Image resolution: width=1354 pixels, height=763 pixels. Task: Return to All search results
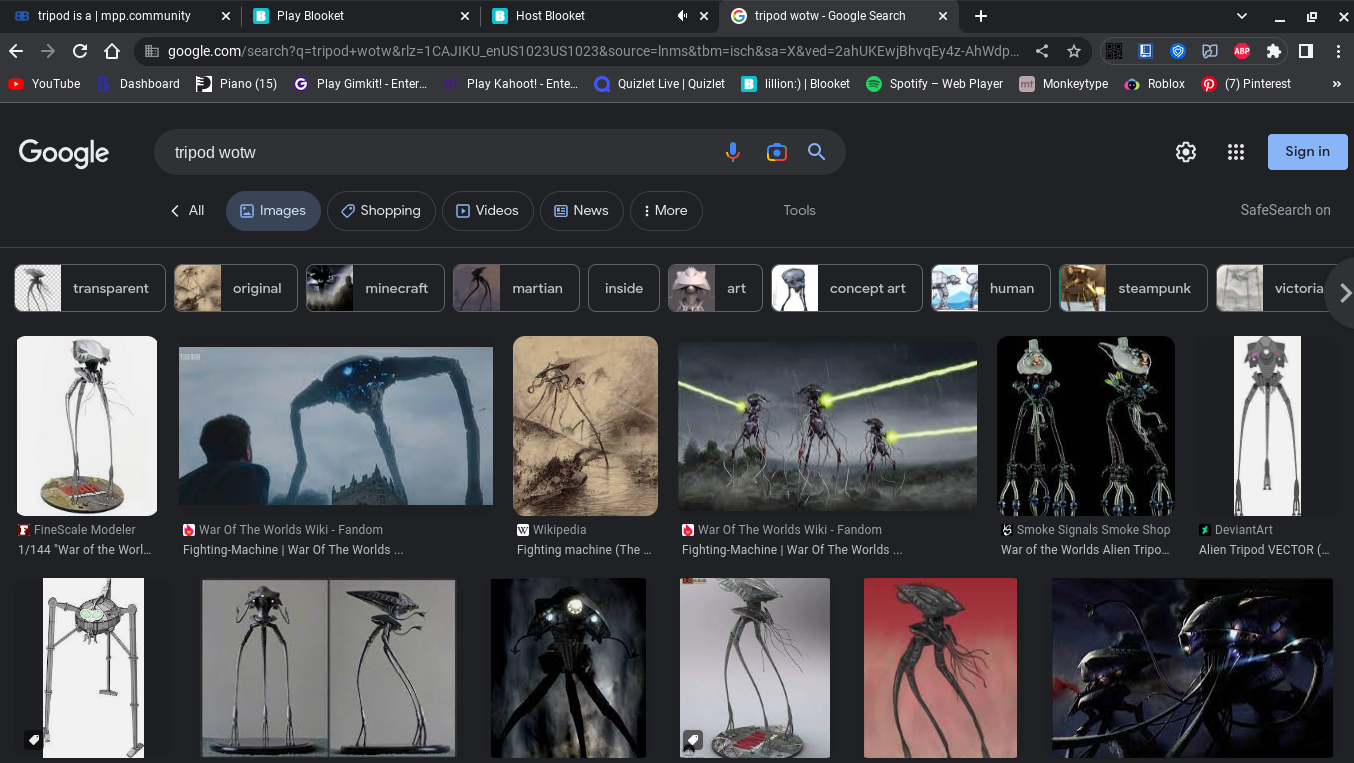coord(187,211)
